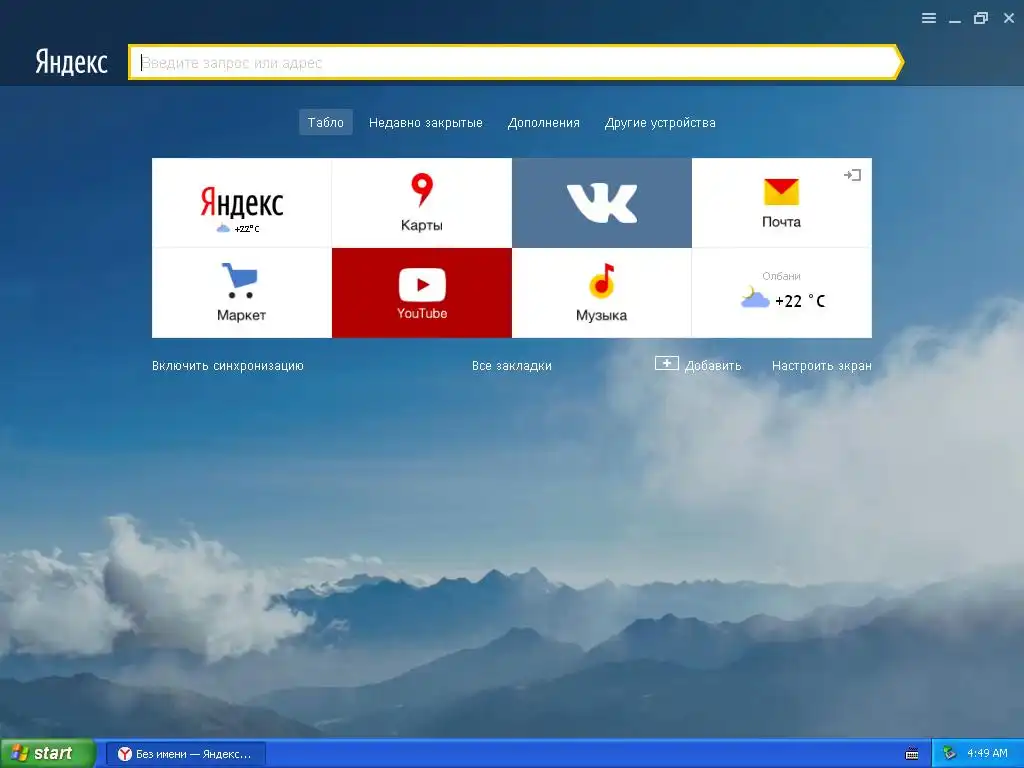Viewport: 1024px width, 768px height.
Task: Open the Олбани weather tile
Action: pos(782,293)
